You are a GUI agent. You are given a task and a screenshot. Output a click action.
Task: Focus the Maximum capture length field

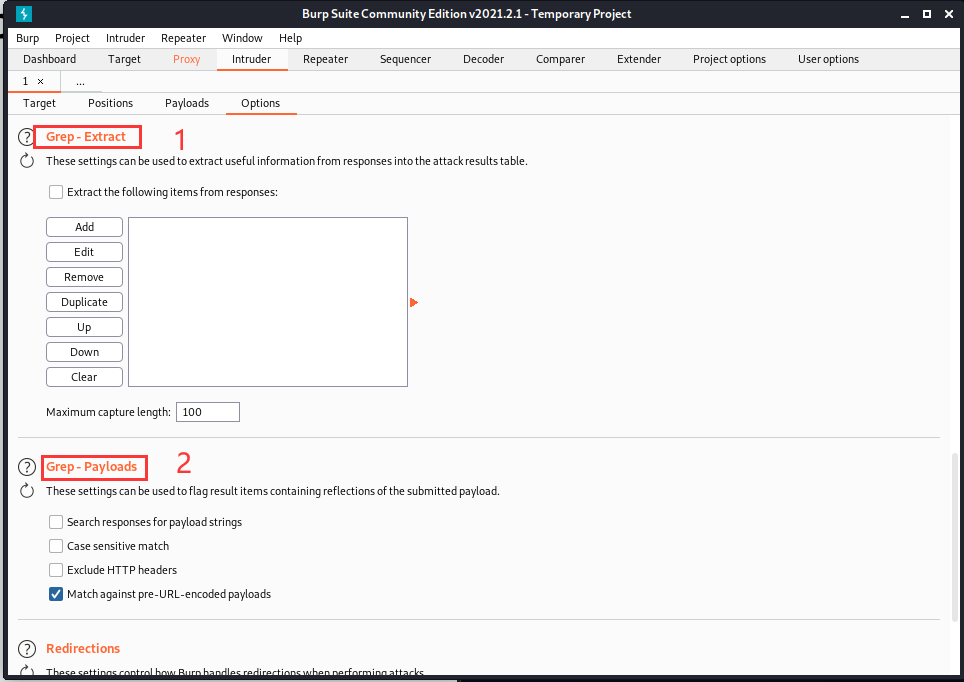click(x=208, y=412)
